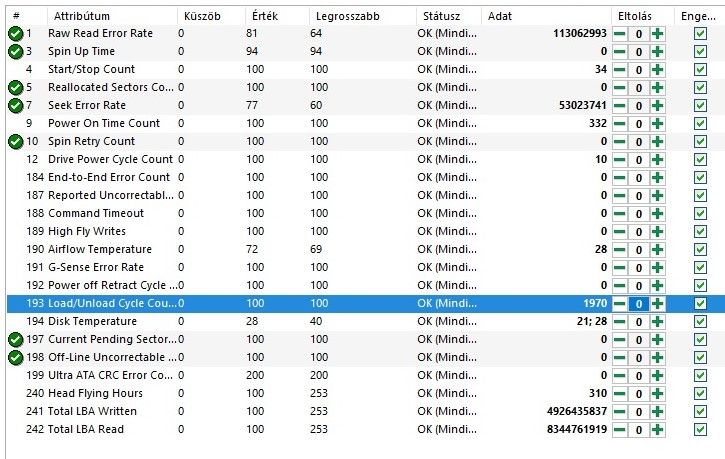Click green check status icon of Seek Error Rate
Viewport: 725px width, 459px height.
15,105
